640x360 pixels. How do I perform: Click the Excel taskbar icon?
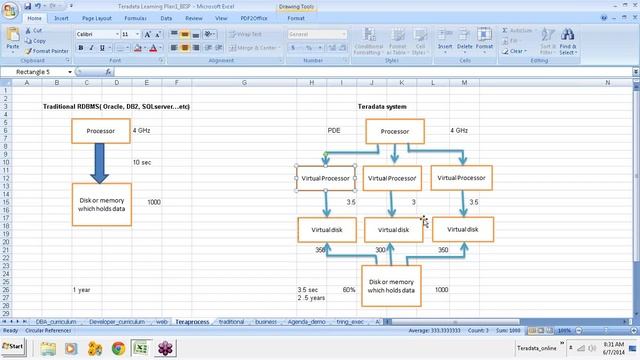tap(141, 348)
